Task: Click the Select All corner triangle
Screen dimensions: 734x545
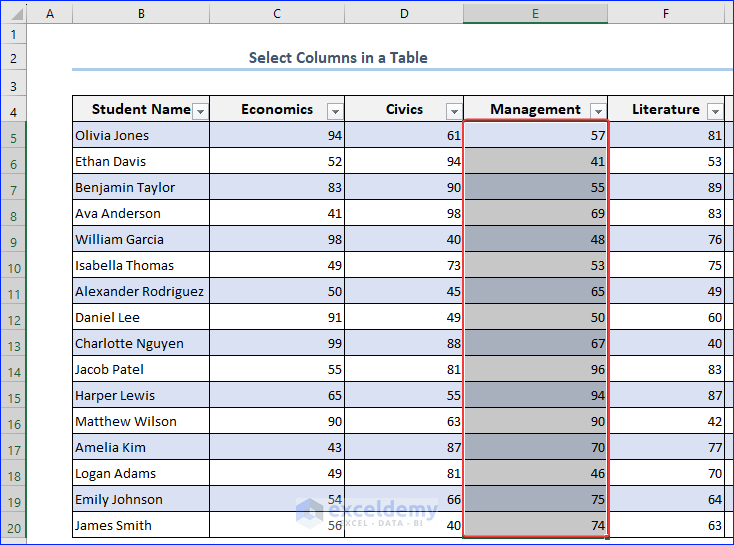Action: coord(15,14)
